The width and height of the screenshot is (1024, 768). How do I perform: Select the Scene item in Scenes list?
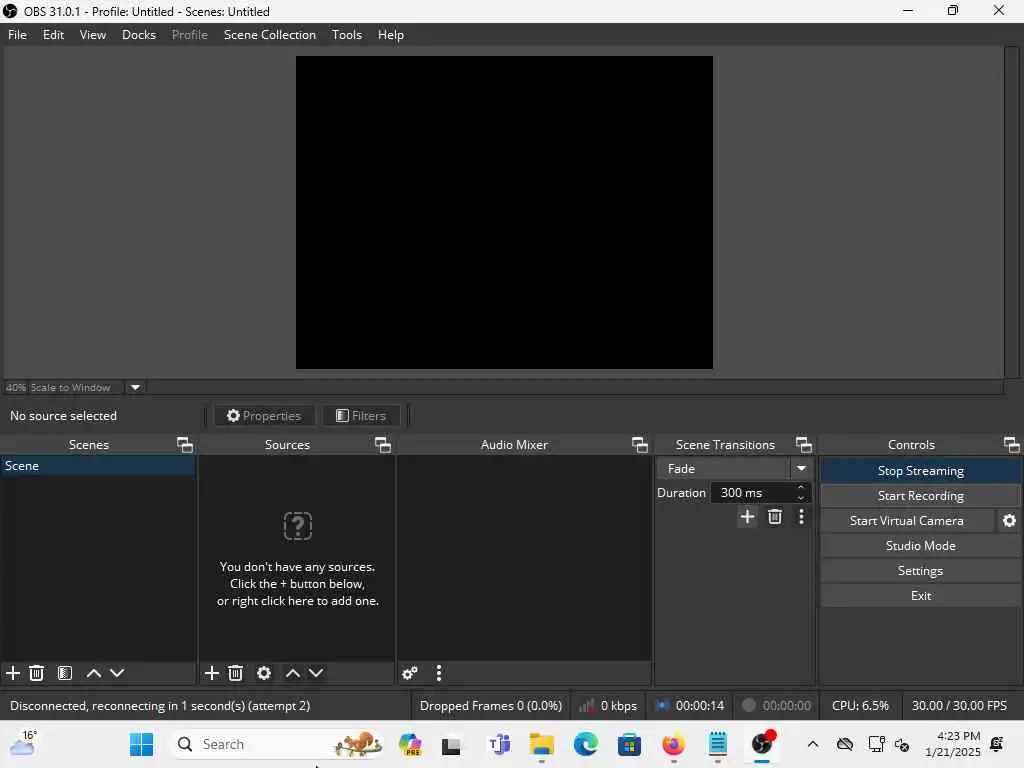pos(98,466)
